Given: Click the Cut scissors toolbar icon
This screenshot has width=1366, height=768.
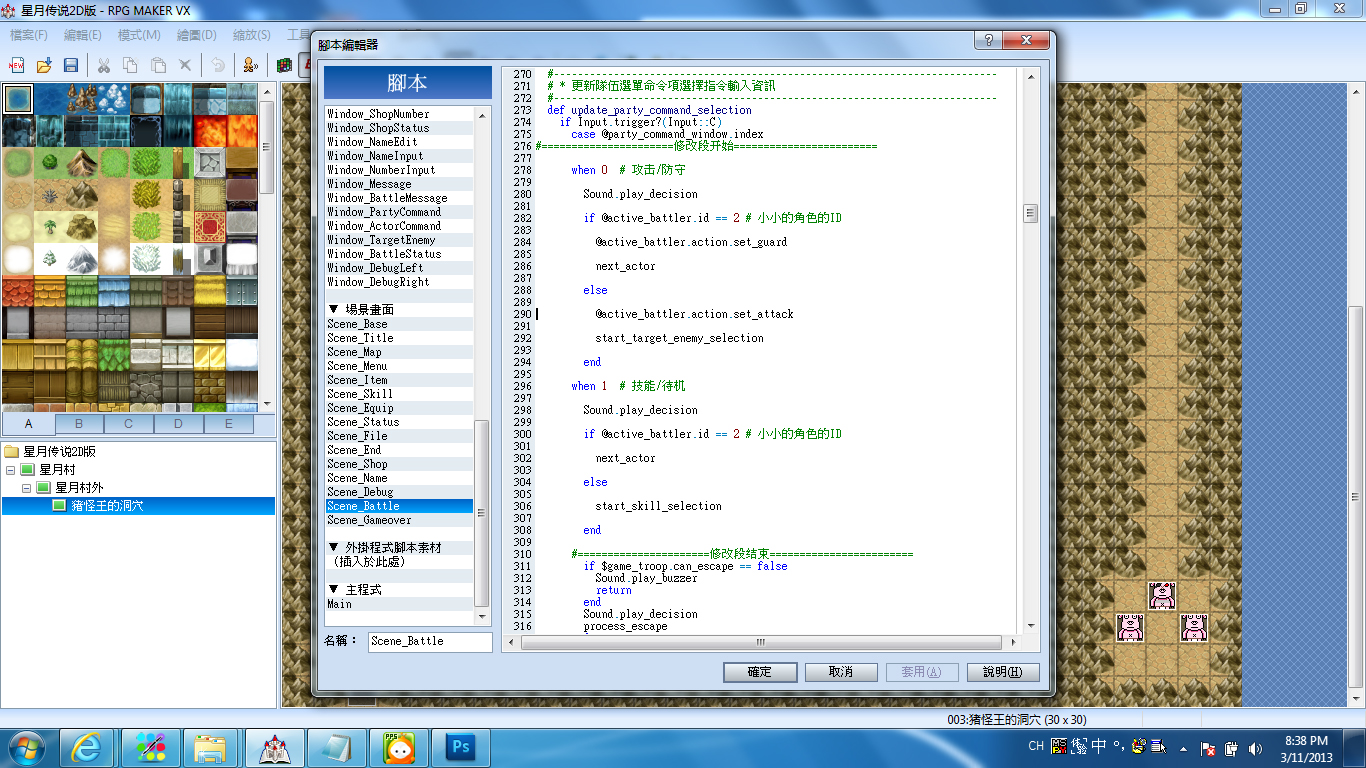Looking at the screenshot, I should (103, 65).
